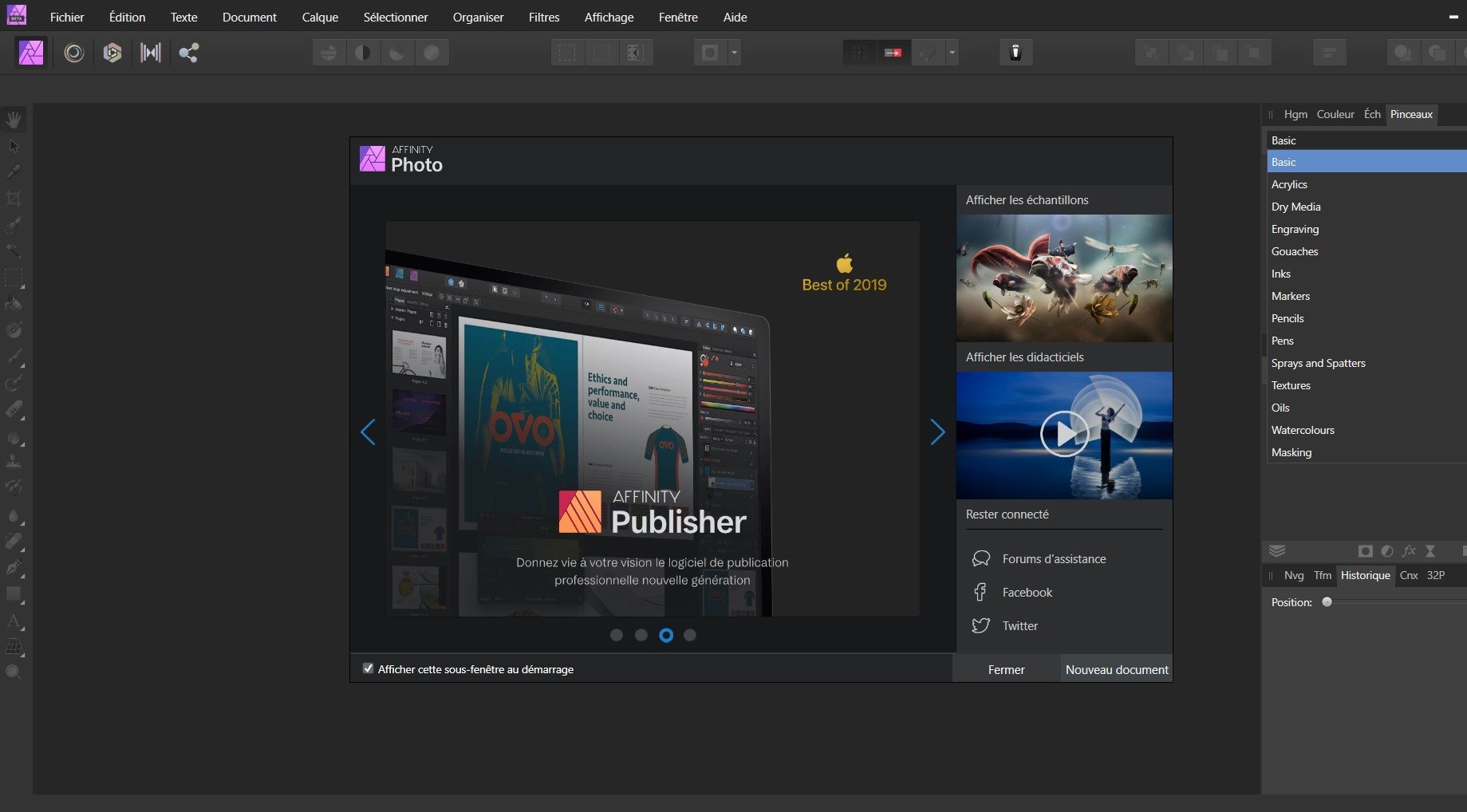Open the Quick Mask dropdown arrow
Viewport: 1467px width, 812px height.
(x=735, y=53)
